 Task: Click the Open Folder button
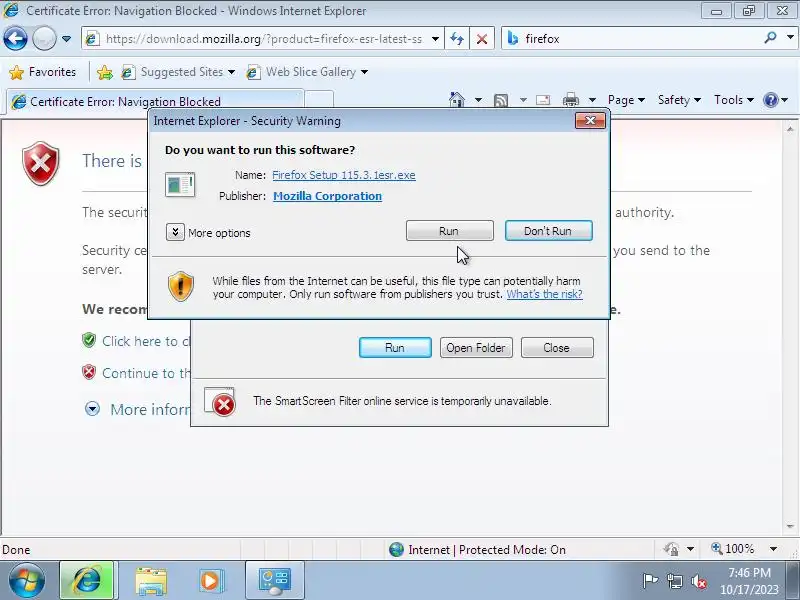pos(476,347)
